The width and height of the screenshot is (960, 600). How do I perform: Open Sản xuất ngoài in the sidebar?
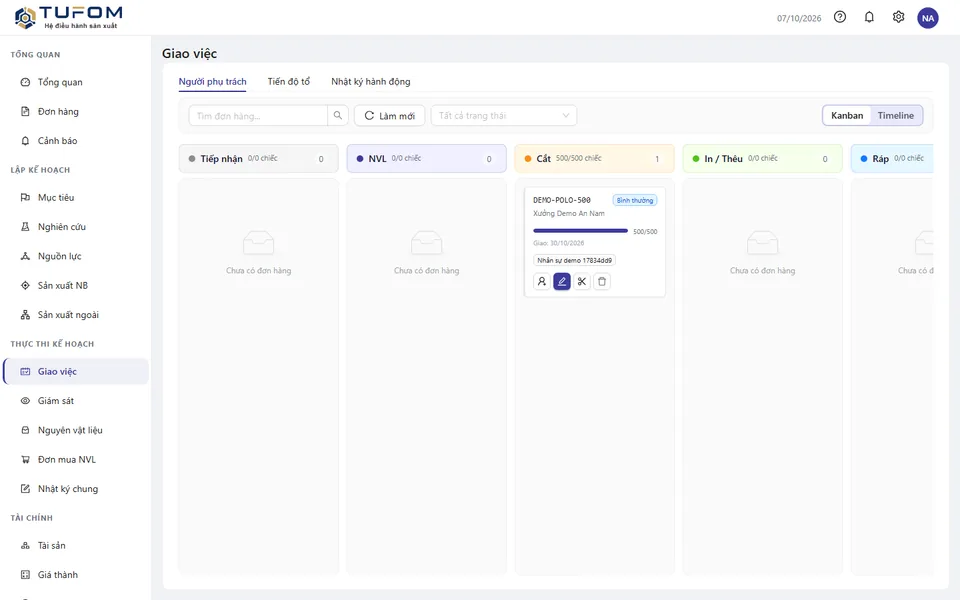75,315
